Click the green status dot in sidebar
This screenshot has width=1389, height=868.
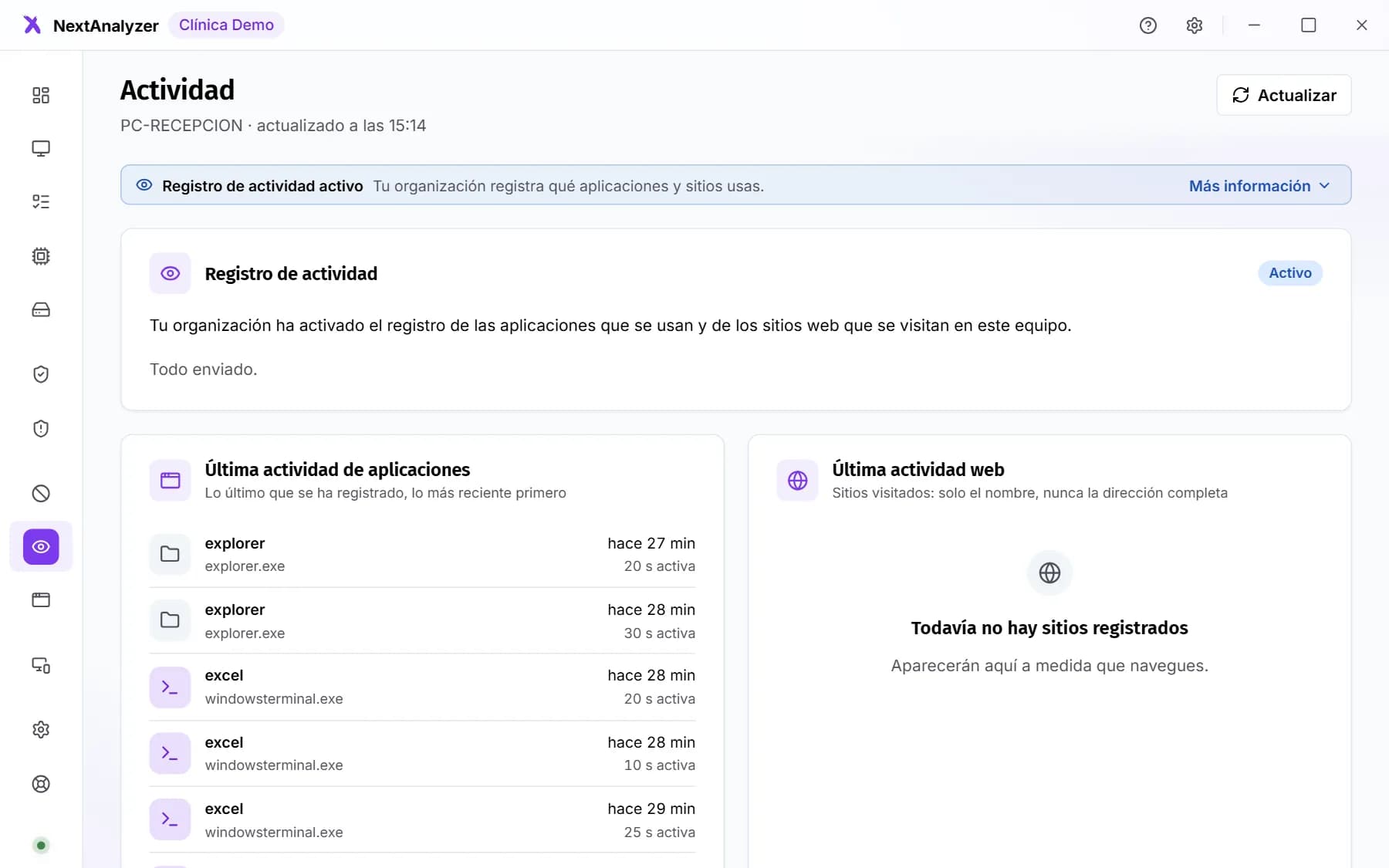tap(41, 845)
